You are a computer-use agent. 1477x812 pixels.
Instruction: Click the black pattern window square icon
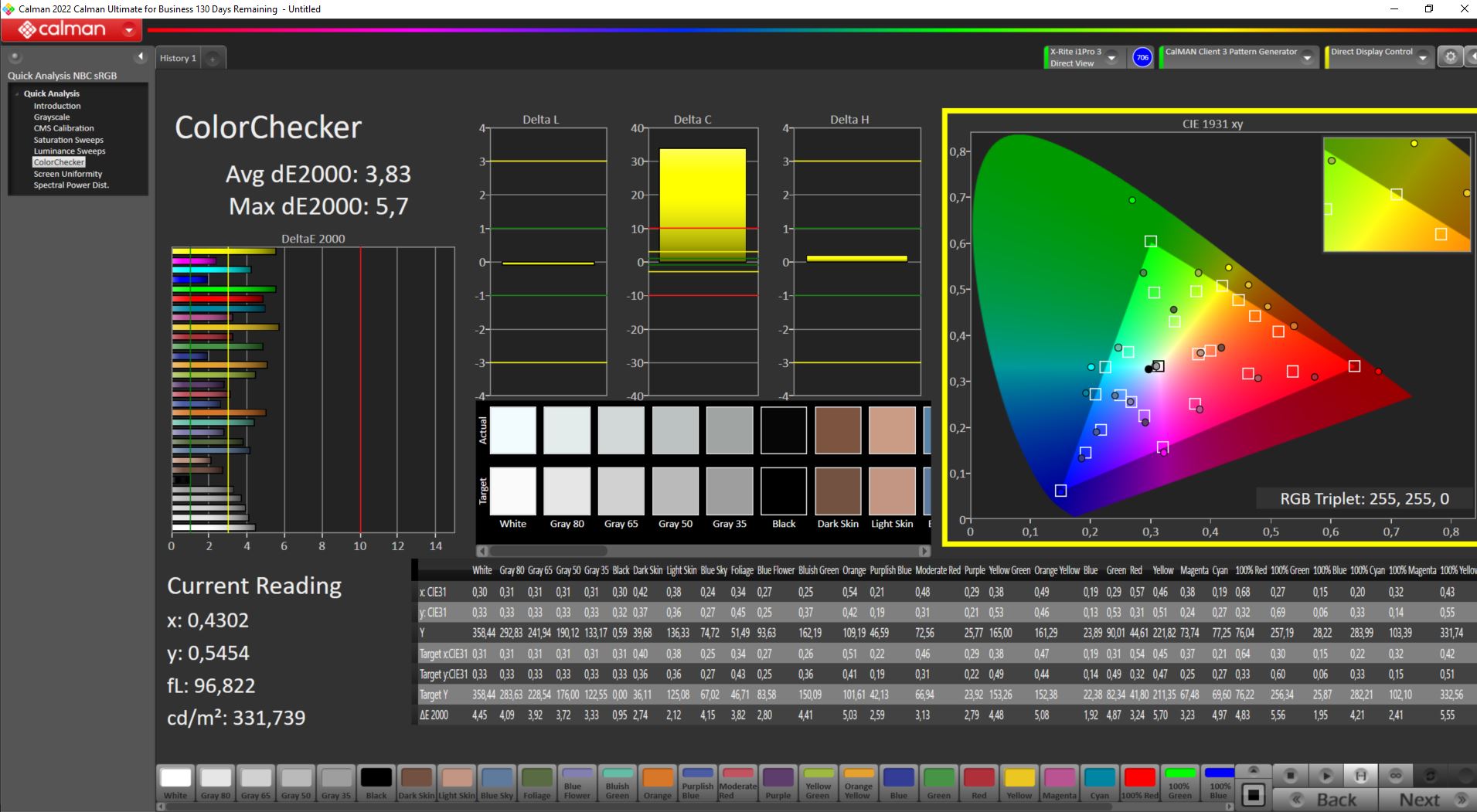[1254, 794]
